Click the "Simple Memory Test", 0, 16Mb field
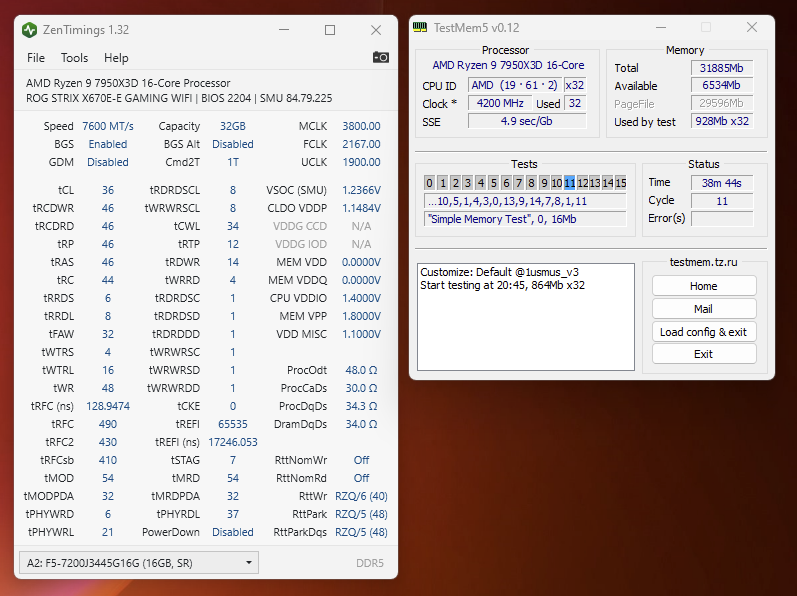 click(x=525, y=219)
